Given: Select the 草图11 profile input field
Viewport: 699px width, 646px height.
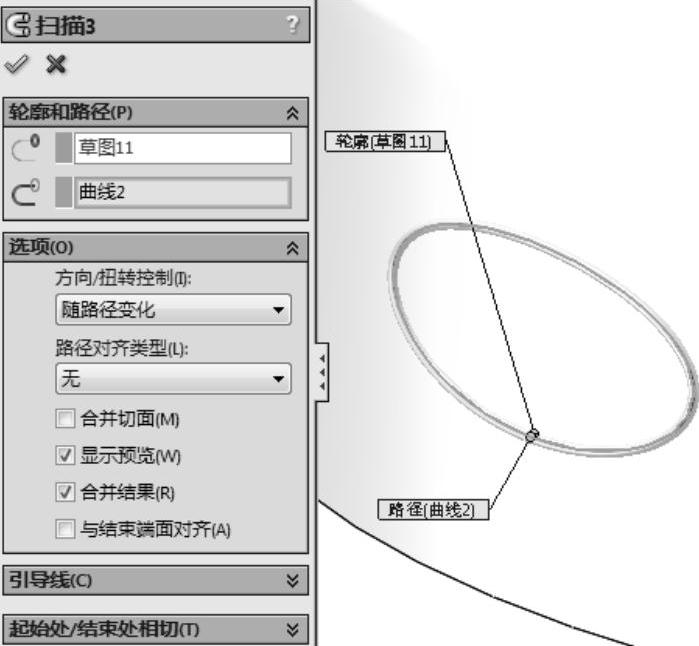Looking at the screenshot, I should tap(183, 148).
